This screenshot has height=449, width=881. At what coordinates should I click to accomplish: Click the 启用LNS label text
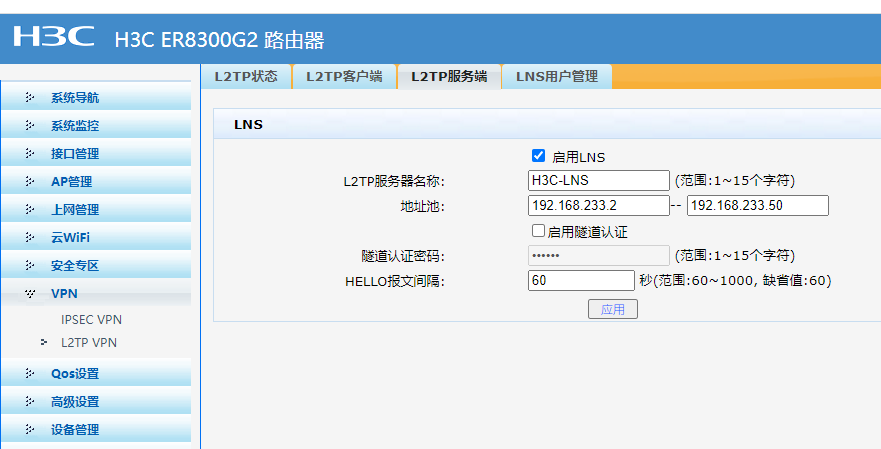[579, 157]
